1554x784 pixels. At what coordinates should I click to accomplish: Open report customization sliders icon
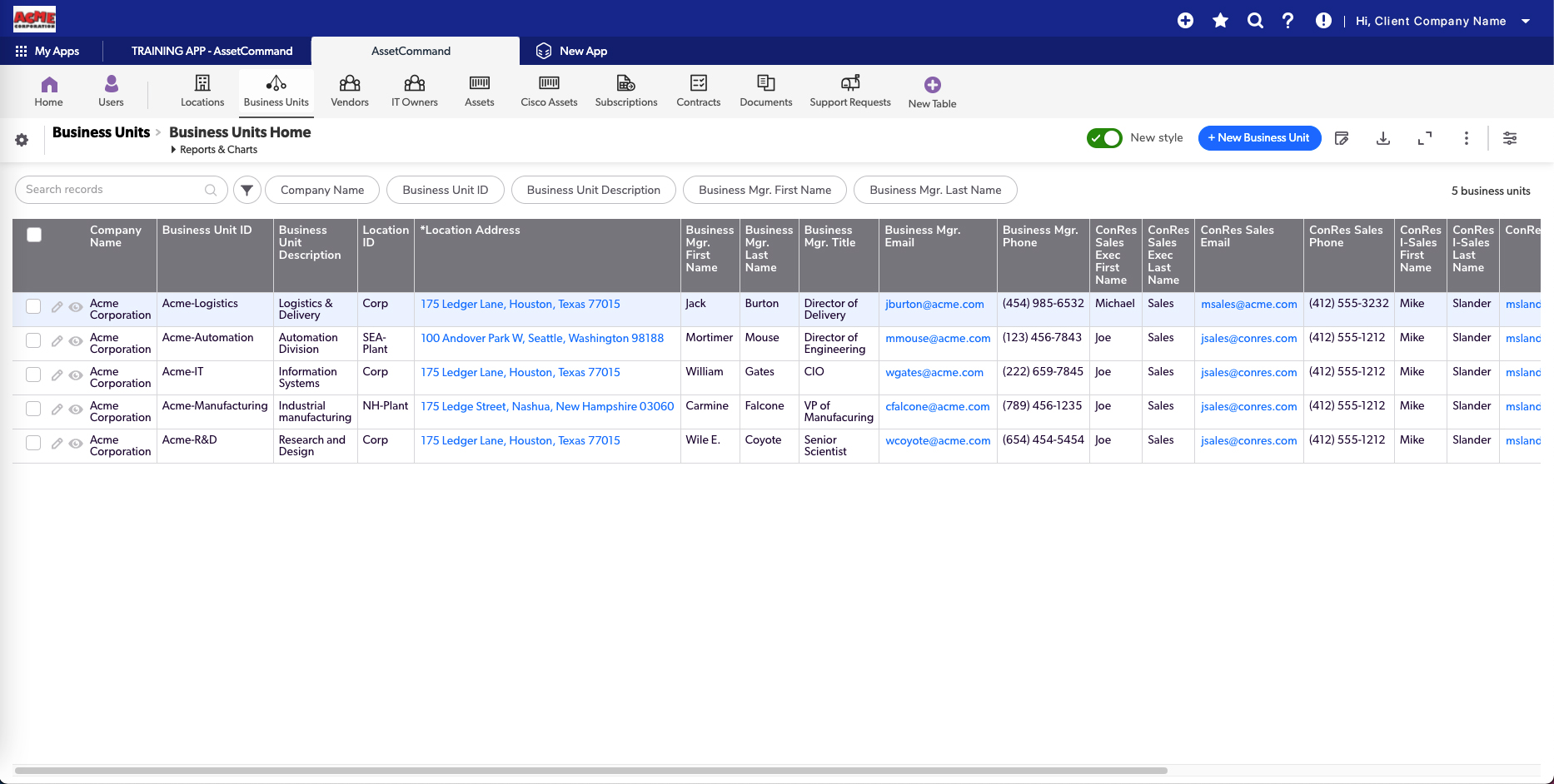click(x=1510, y=138)
